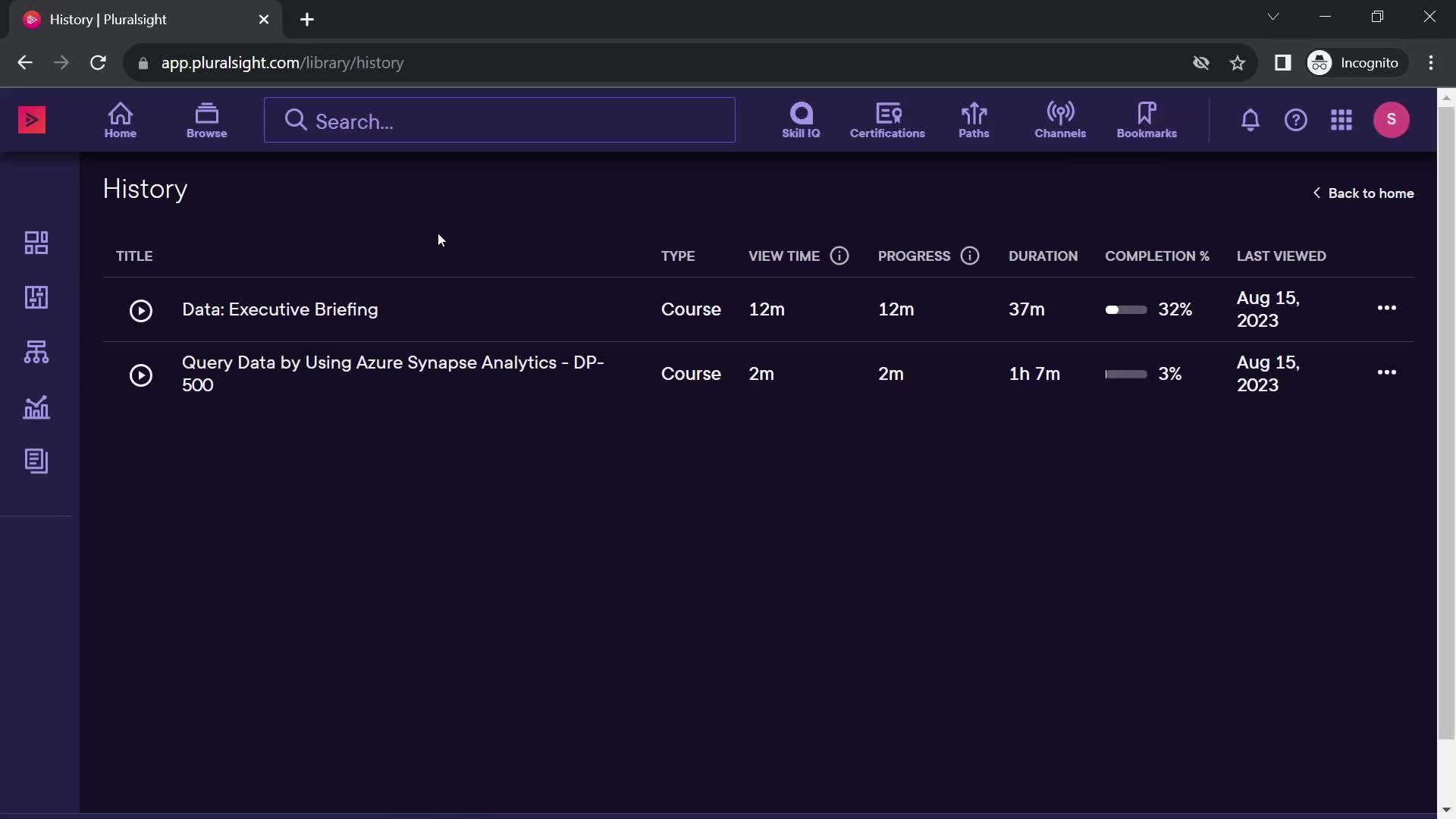The image size is (1456, 819).
Task: Open more options for Query Data Azure Synapse
Action: point(1387,372)
